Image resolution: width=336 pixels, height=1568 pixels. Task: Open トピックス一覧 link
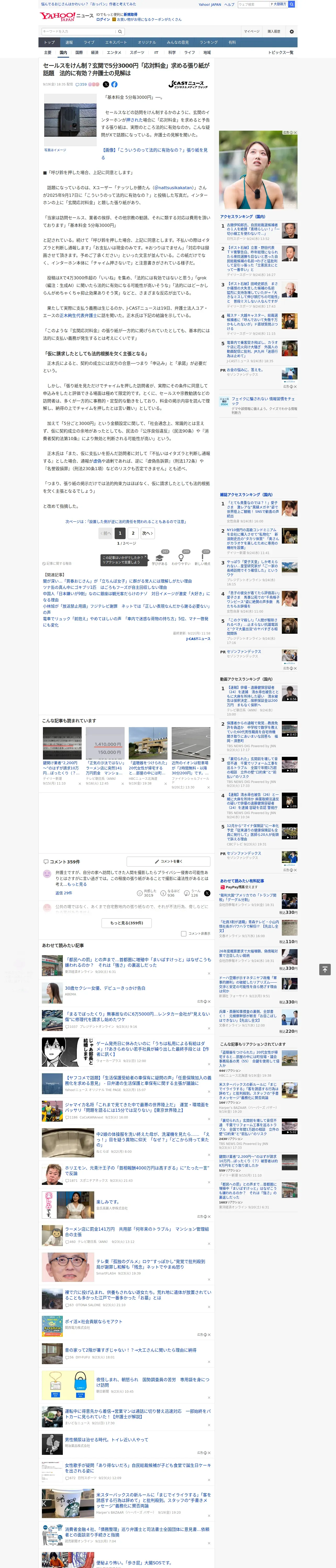pyautogui.click(x=281, y=52)
